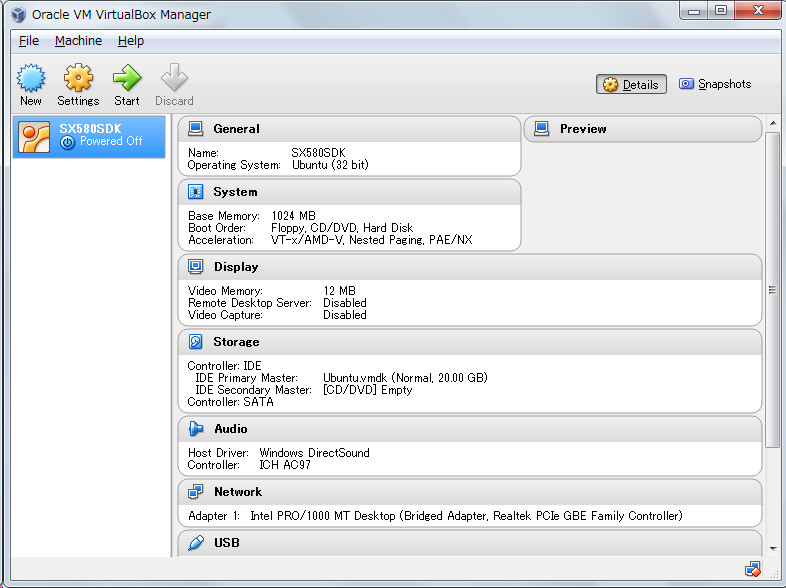Click the [CD/DVD] Empty entry
The image size is (786, 588).
367,389
